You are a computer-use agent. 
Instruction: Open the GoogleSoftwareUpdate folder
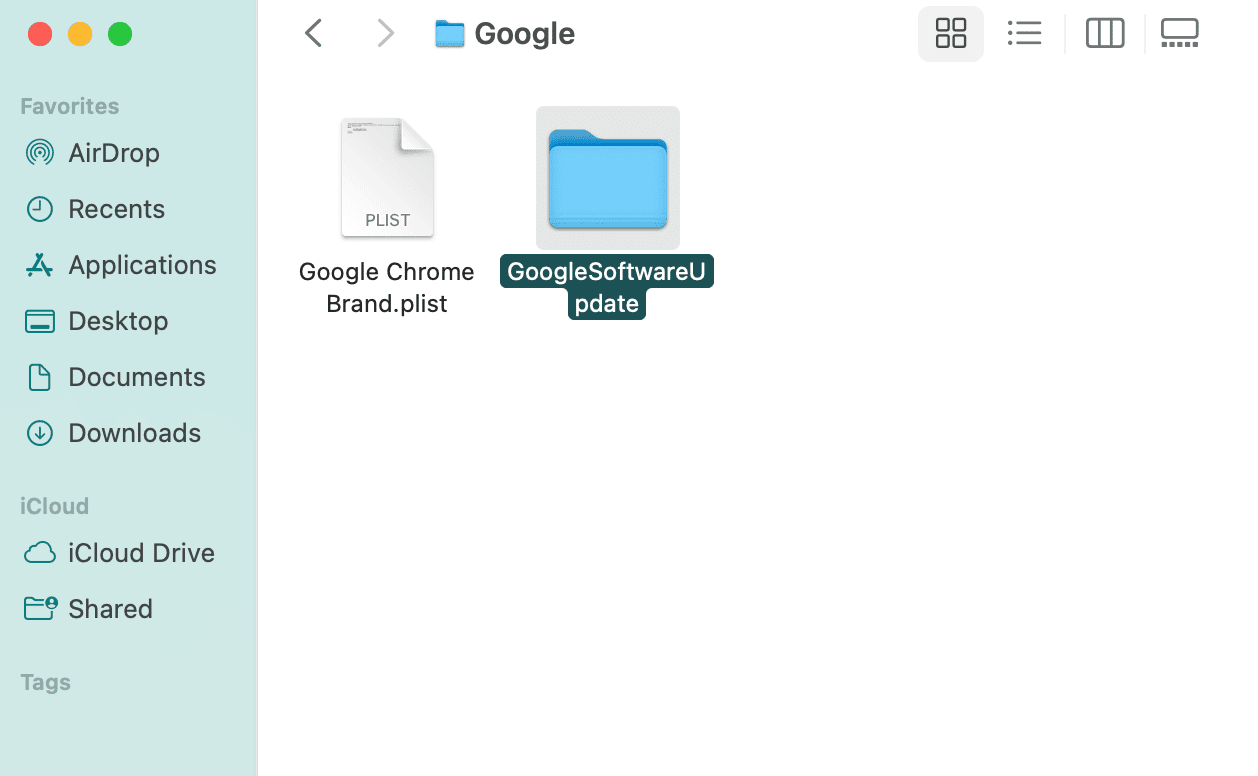pos(607,177)
